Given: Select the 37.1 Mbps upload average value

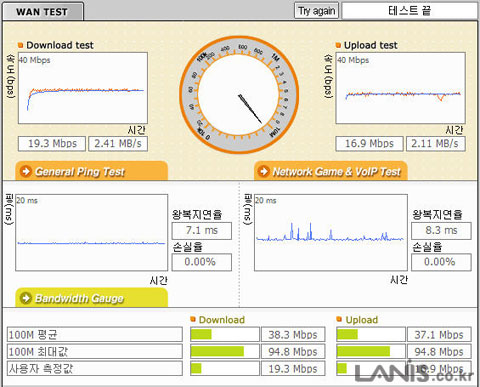Looking at the screenshot, I should point(439,334).
